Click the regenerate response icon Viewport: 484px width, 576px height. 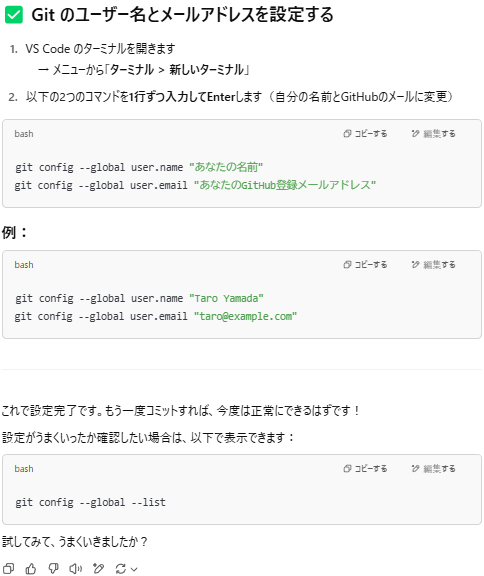(x=121, y=569)
